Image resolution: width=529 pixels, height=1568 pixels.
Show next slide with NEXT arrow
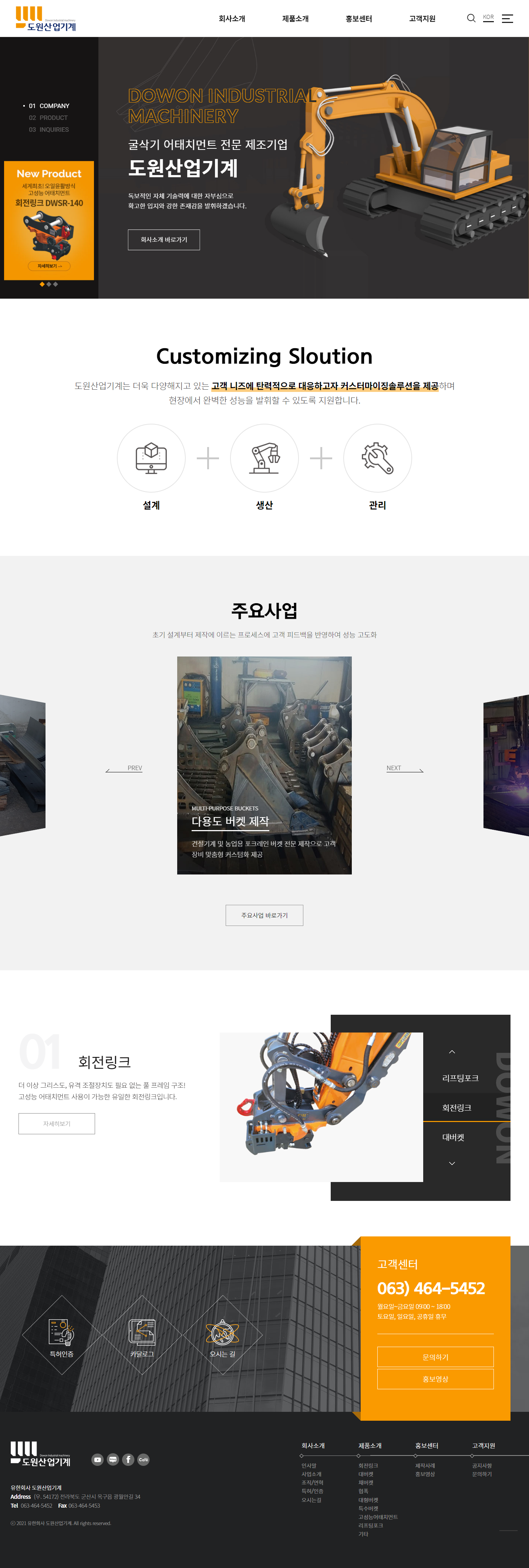405,769
